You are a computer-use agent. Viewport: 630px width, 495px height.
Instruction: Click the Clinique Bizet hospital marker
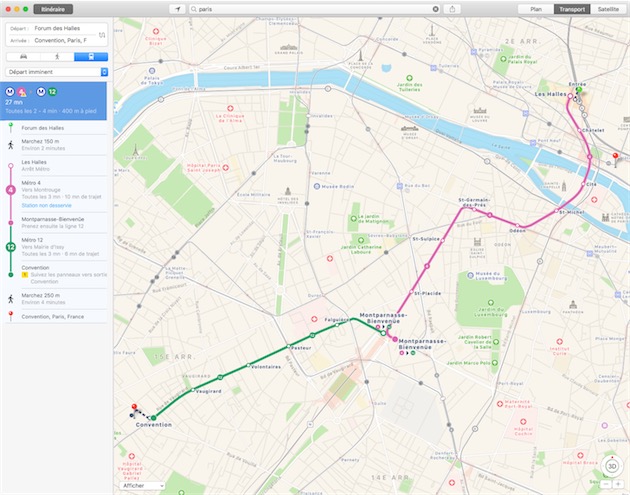(156, 31)
